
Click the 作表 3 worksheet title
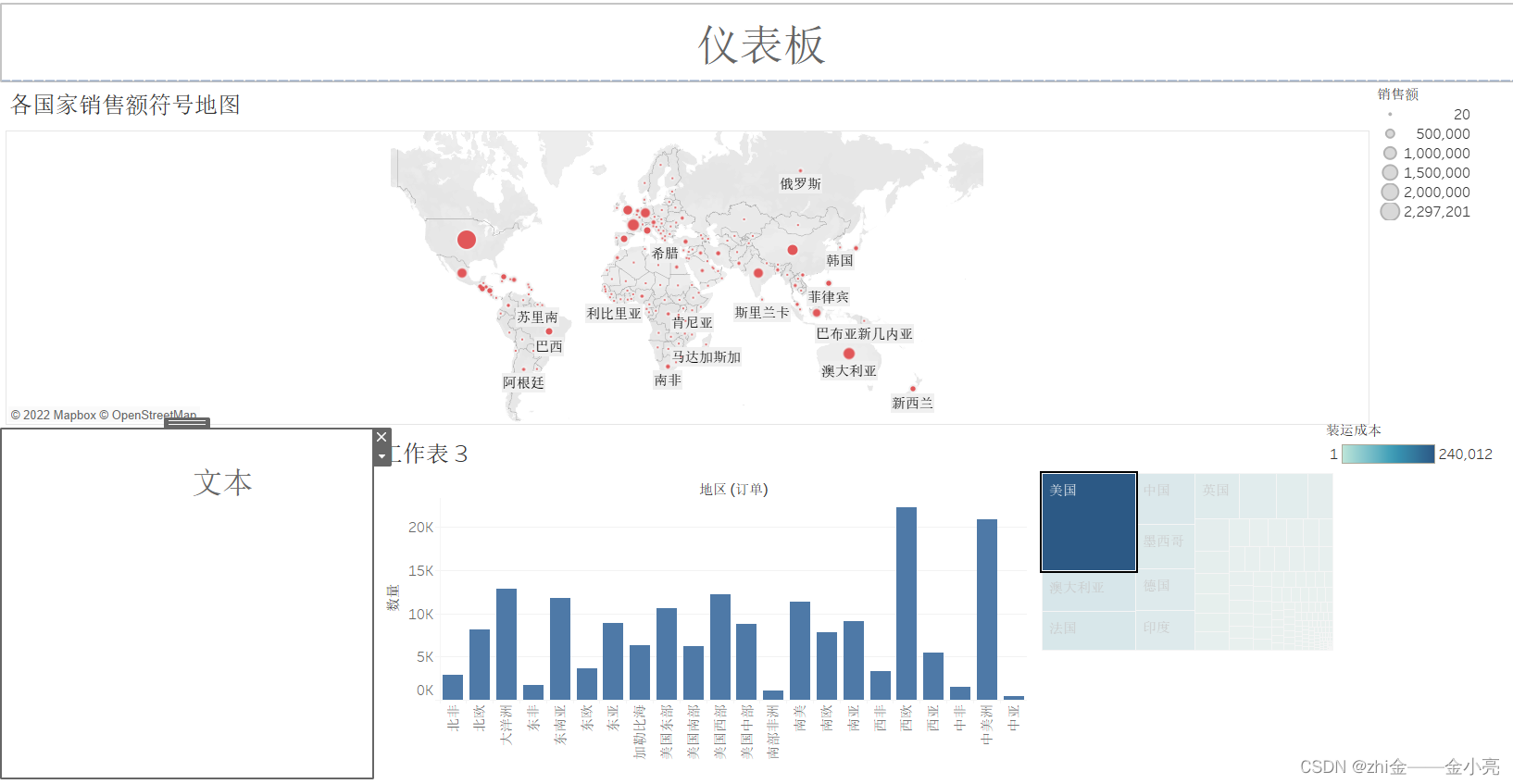tap(429, 454)
